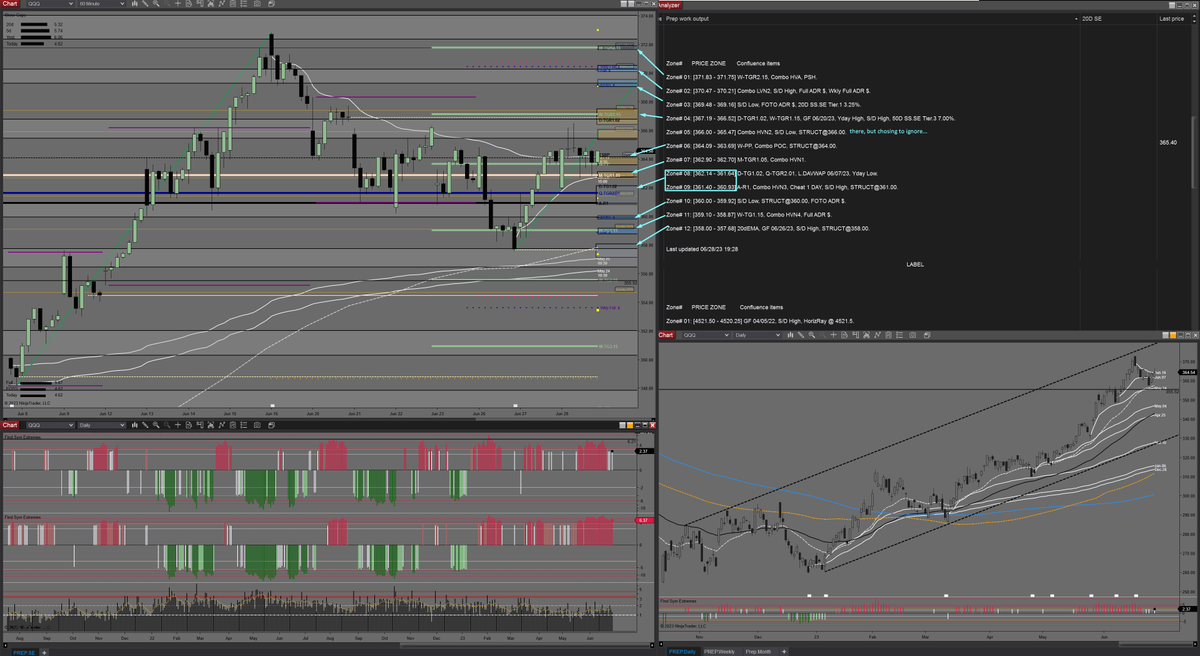
Task: Add new tab next to Prep:Month
Action: (785, 651)
